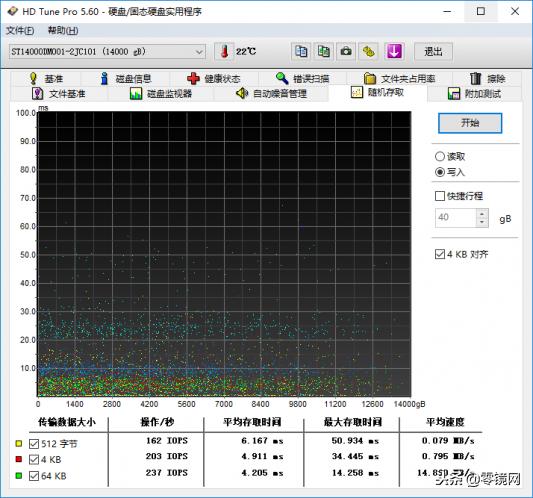The height and width of the screenshot is (498, 533).
Task: Click the 0.795 MB/s average speed
Action: pos(448,456)
